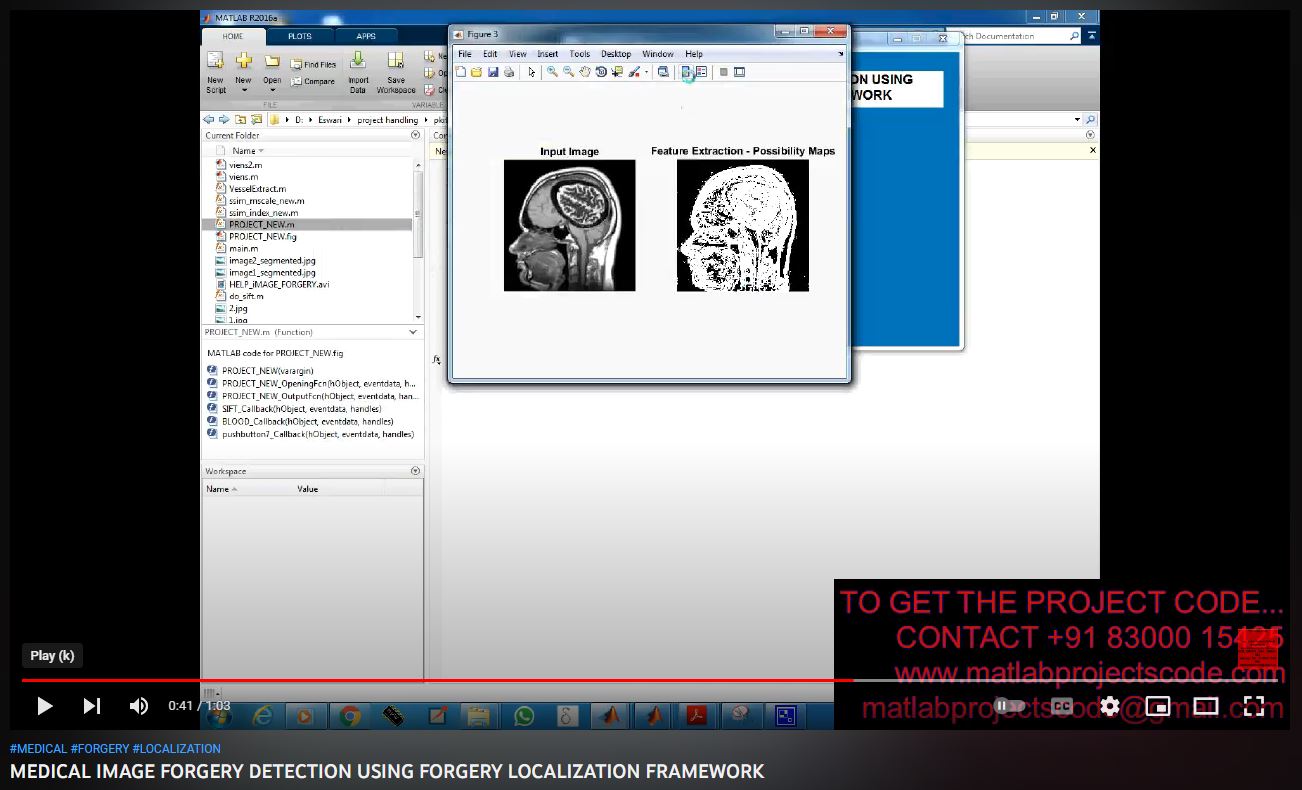Collapse the PROJECT_NEW.m details panel chevron
The width and height of the screenshot is (1302, 790).
pyautogui.click(x=413, y=332)
